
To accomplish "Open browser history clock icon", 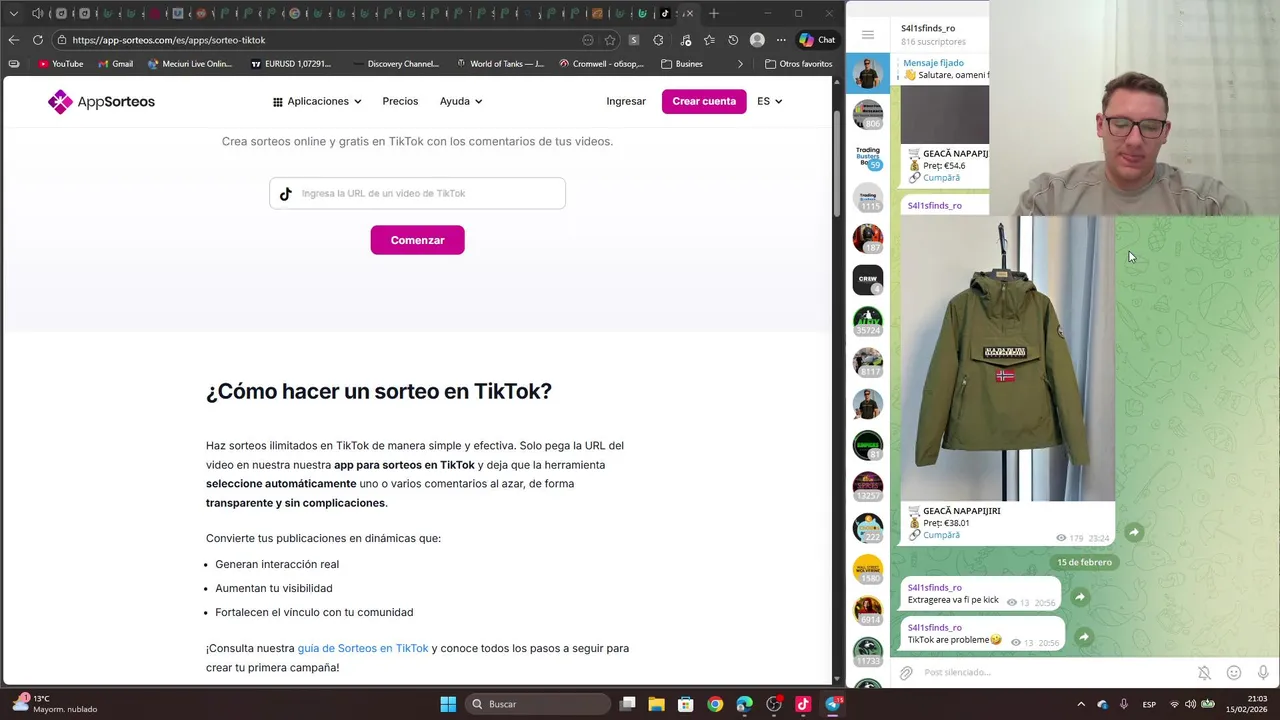I will (x=733, y=40).
